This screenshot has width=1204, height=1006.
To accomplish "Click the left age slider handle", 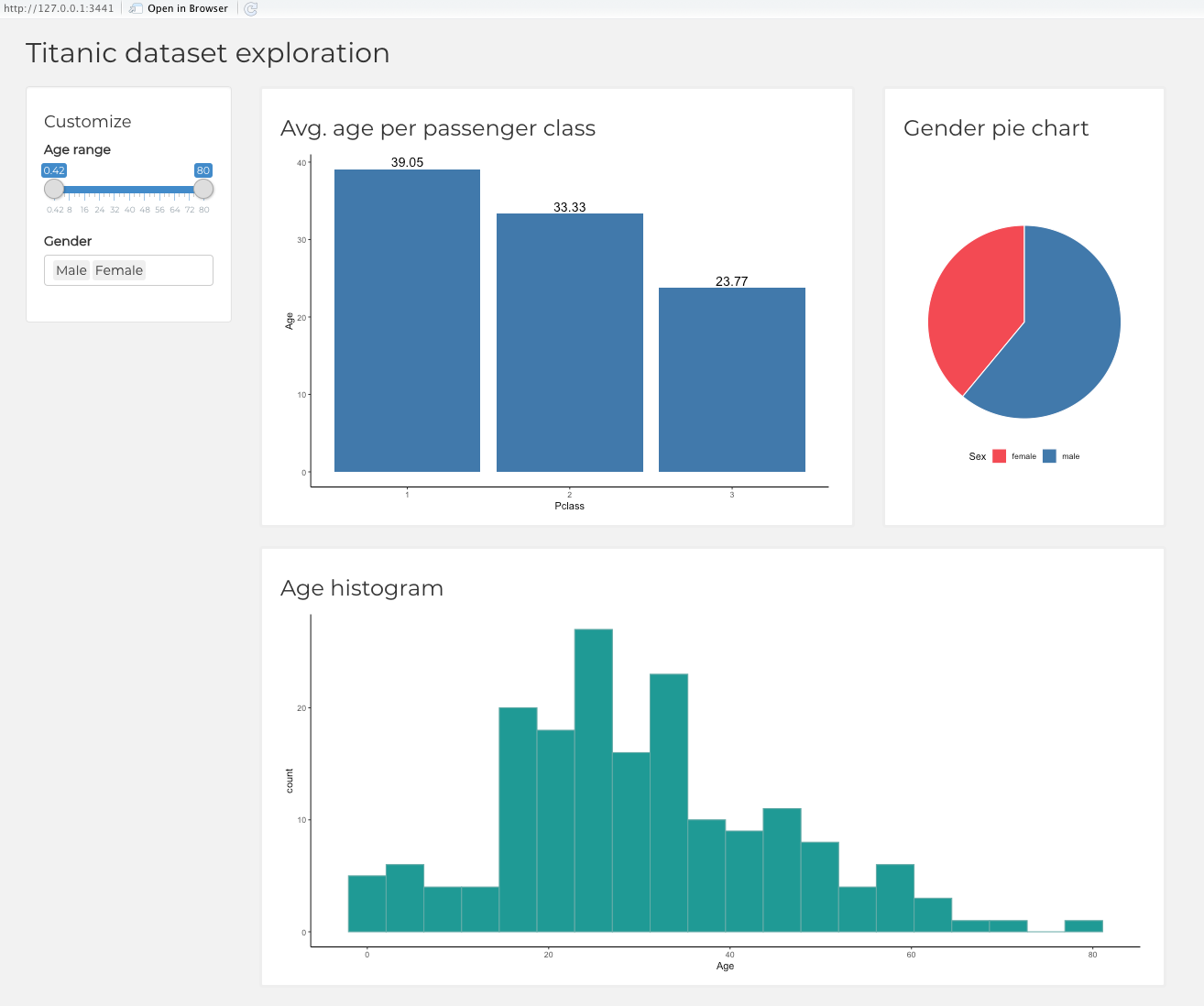I will [x=54, y=189].
